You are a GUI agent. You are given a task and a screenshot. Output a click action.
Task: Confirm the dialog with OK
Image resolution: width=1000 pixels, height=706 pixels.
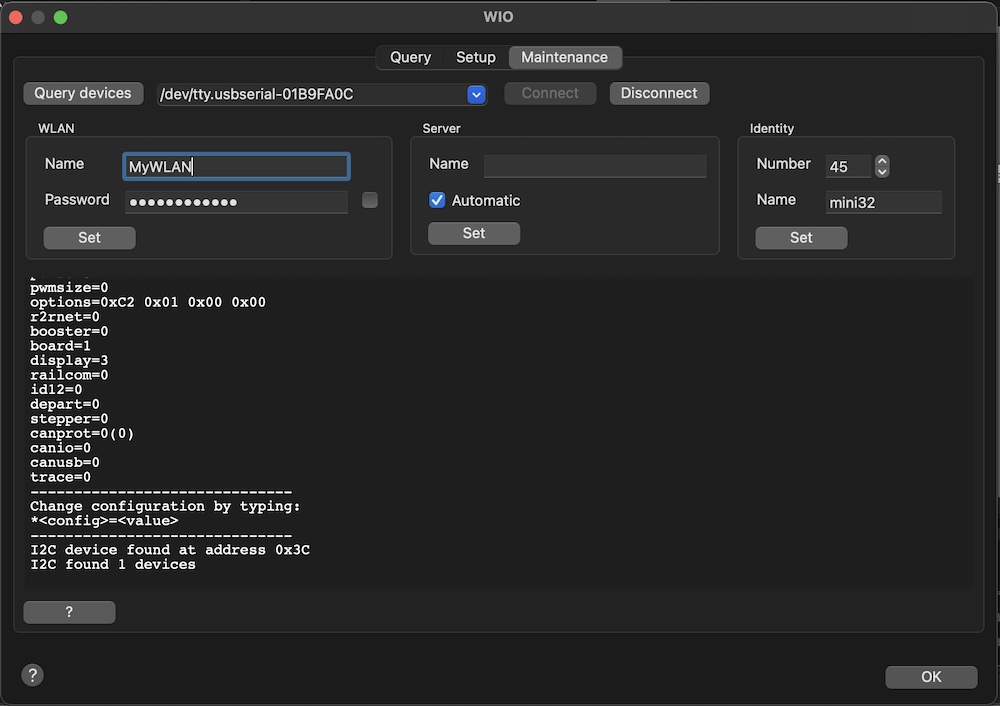click(931, 677)
